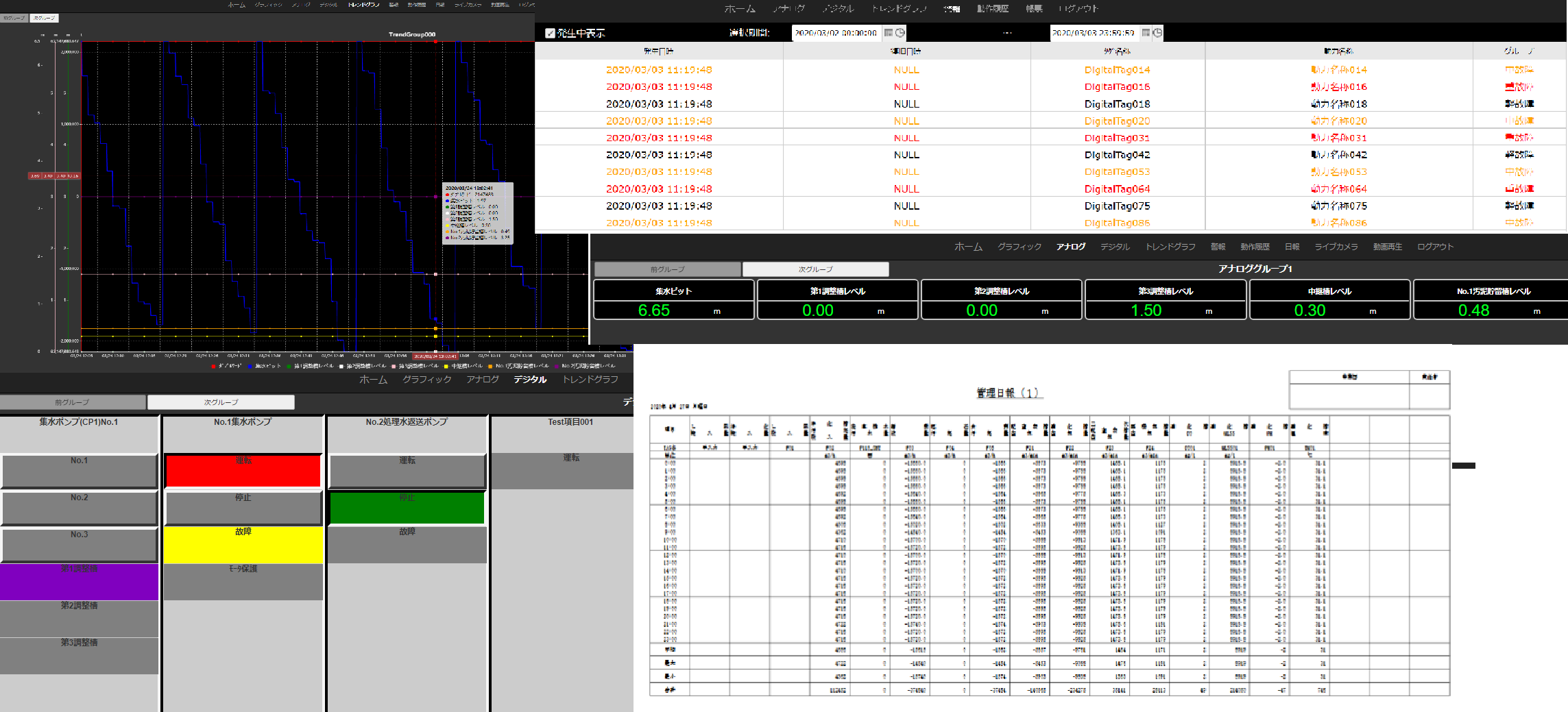Select the DigitalTag014 alarm row
Image resolution: width=1568 pixels, height=712 pixels.
[1051, 70]
